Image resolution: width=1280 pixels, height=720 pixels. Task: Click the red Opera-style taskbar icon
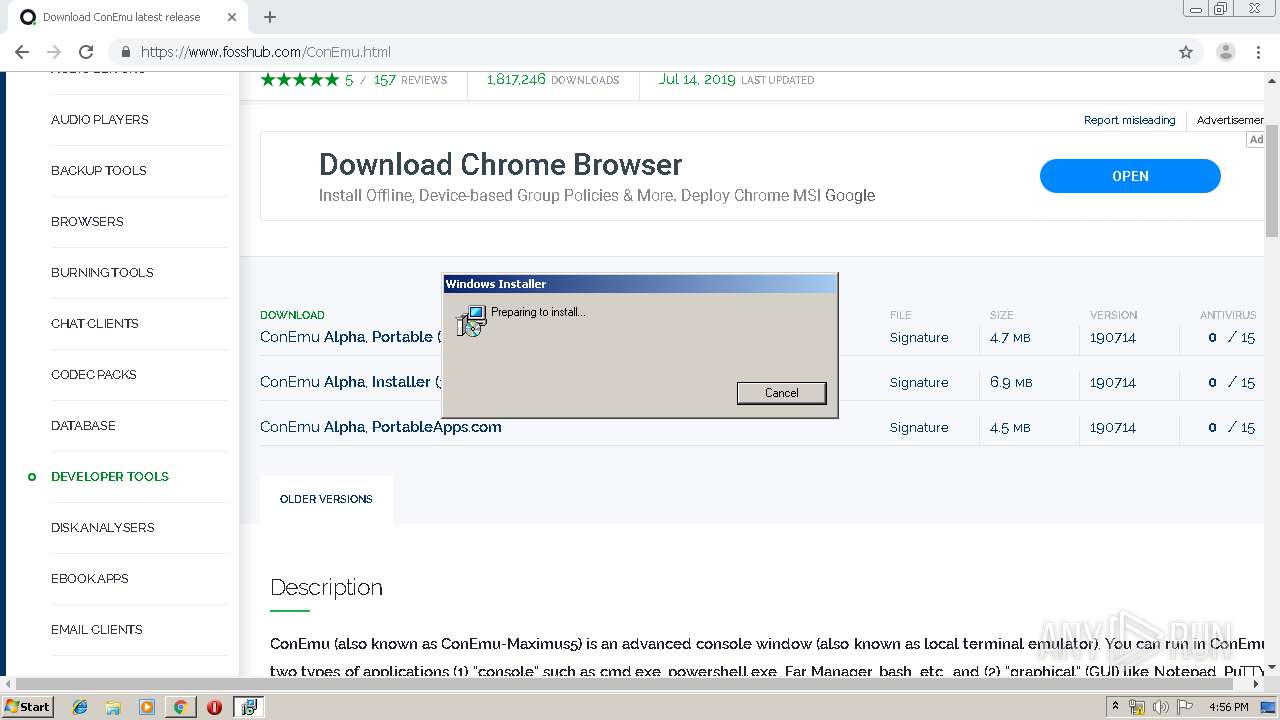pyautogui.click(x=214, y=707)
